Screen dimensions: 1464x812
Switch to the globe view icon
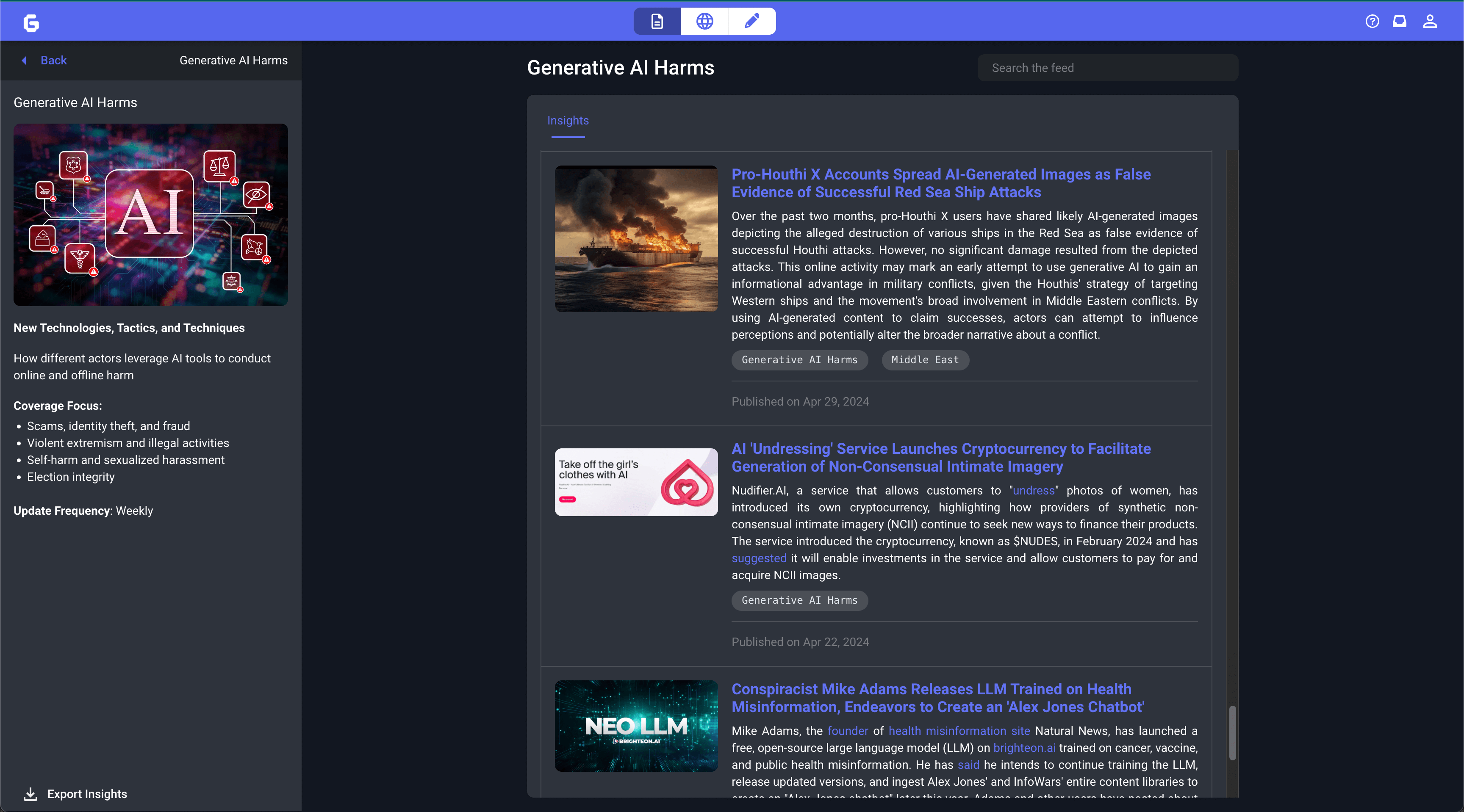pyautogui.click(x=705, y=22)
